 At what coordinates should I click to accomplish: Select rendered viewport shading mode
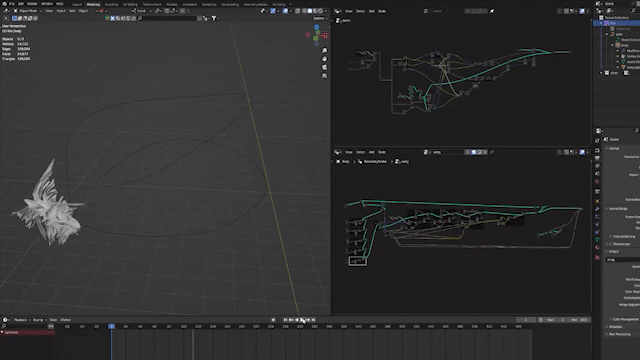pyautogui.click(x=320, y=11)
